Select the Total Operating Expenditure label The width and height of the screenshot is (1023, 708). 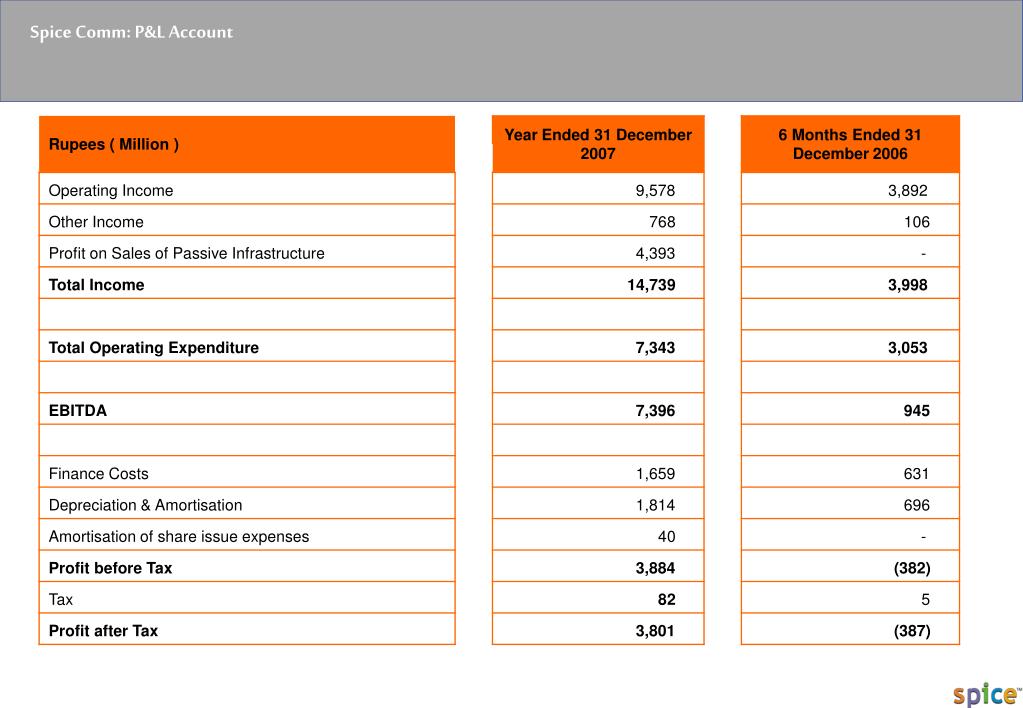pos(153,348)
